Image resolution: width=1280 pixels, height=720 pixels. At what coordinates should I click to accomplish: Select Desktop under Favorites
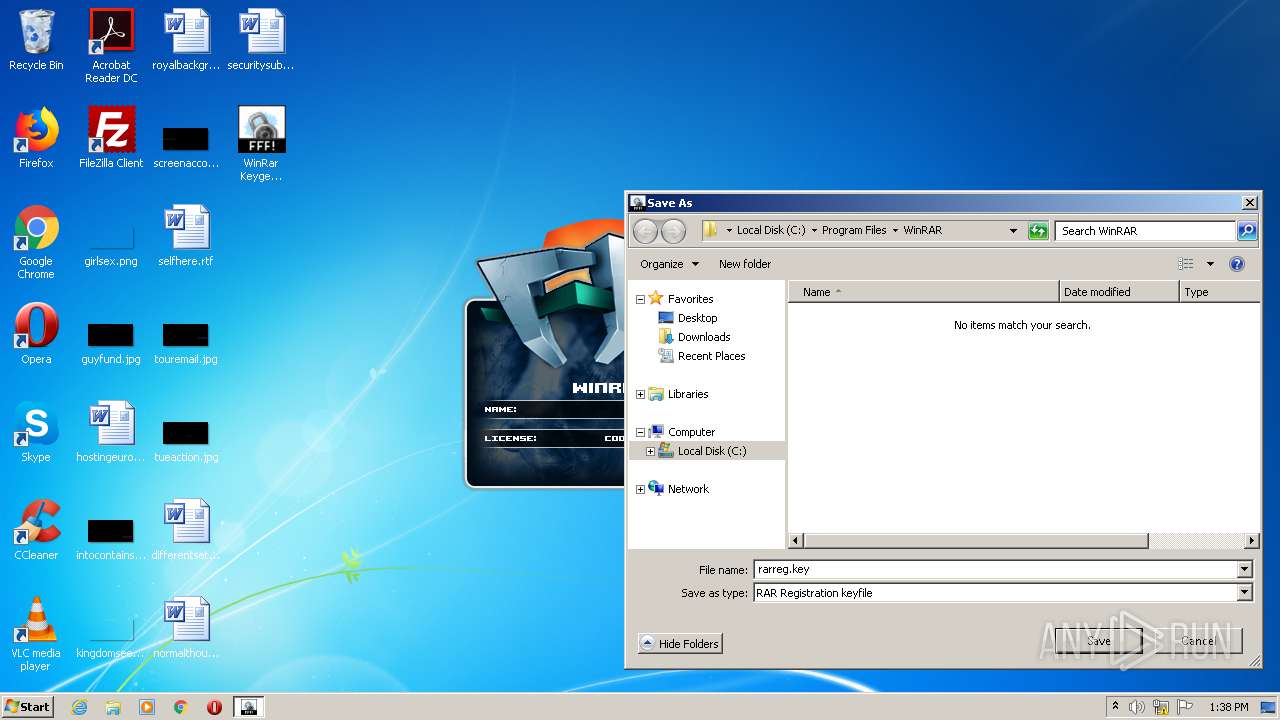click(x=688, y=318)
